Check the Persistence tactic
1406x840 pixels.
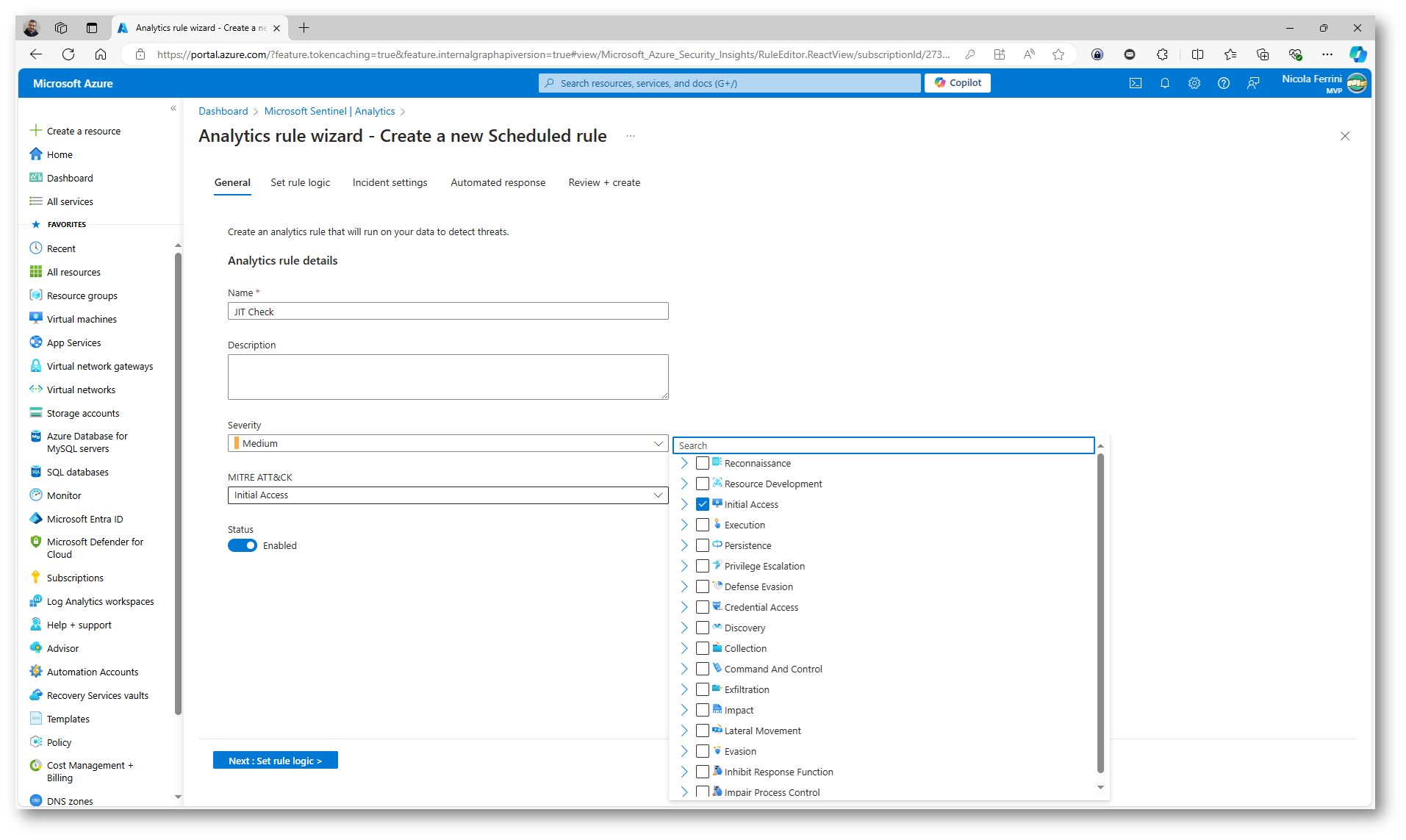pos(703,545)
